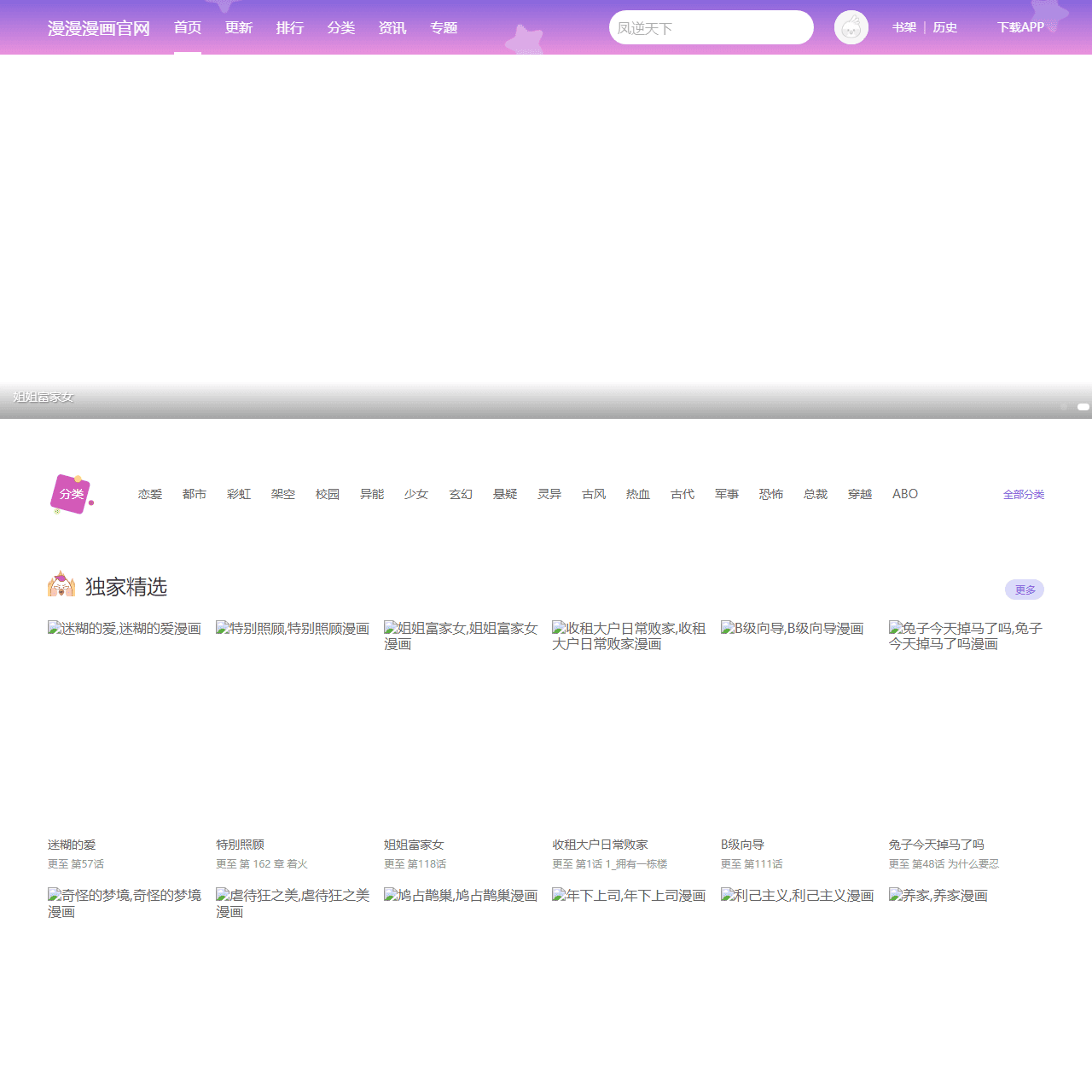Viewport: 1092px width, 1092px height.
Task: Click the 下载APP link
Action: click(x=1020, y=27)
